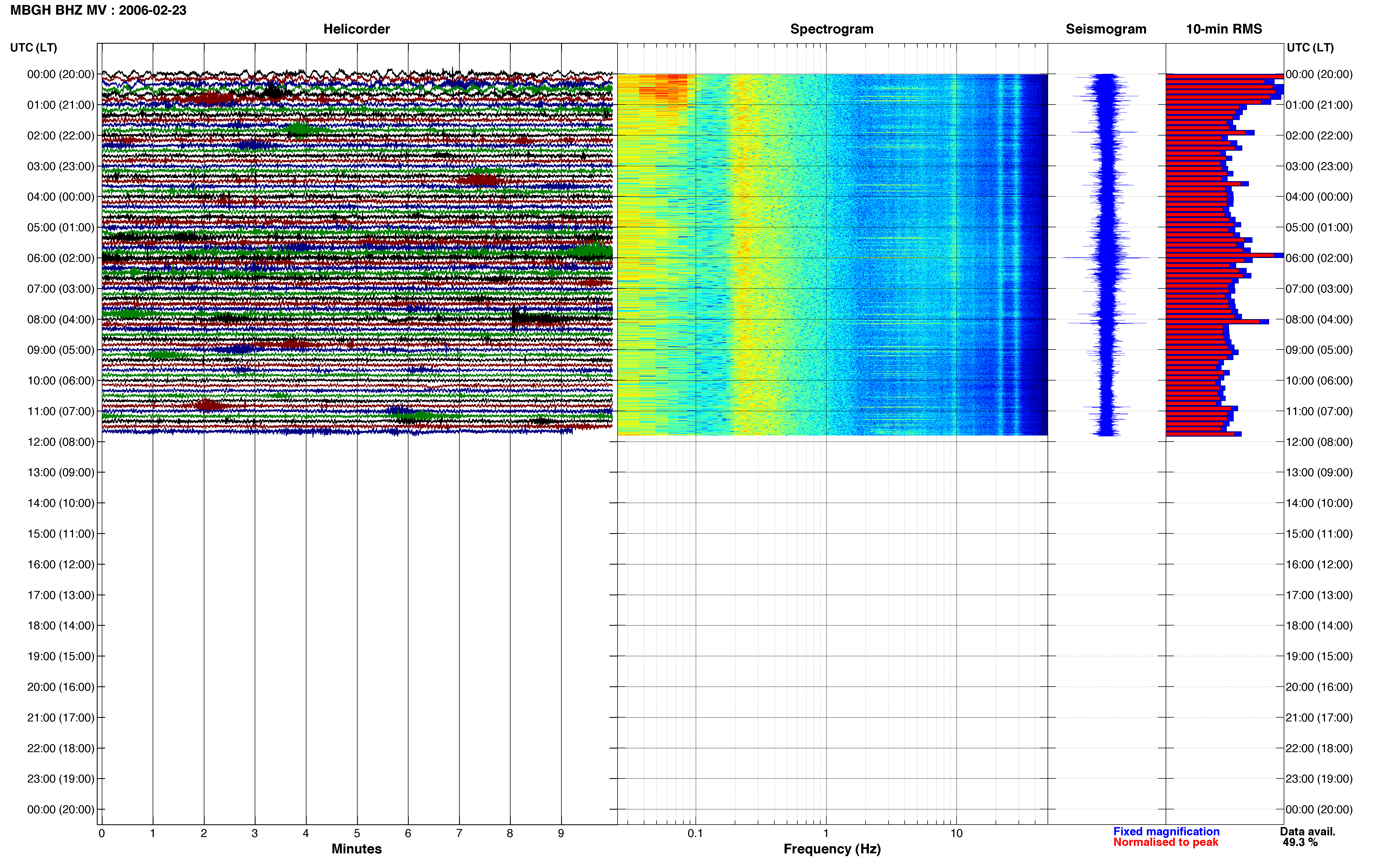
Task: Select the Spectrogram panel heading
Action: point(832,29)
